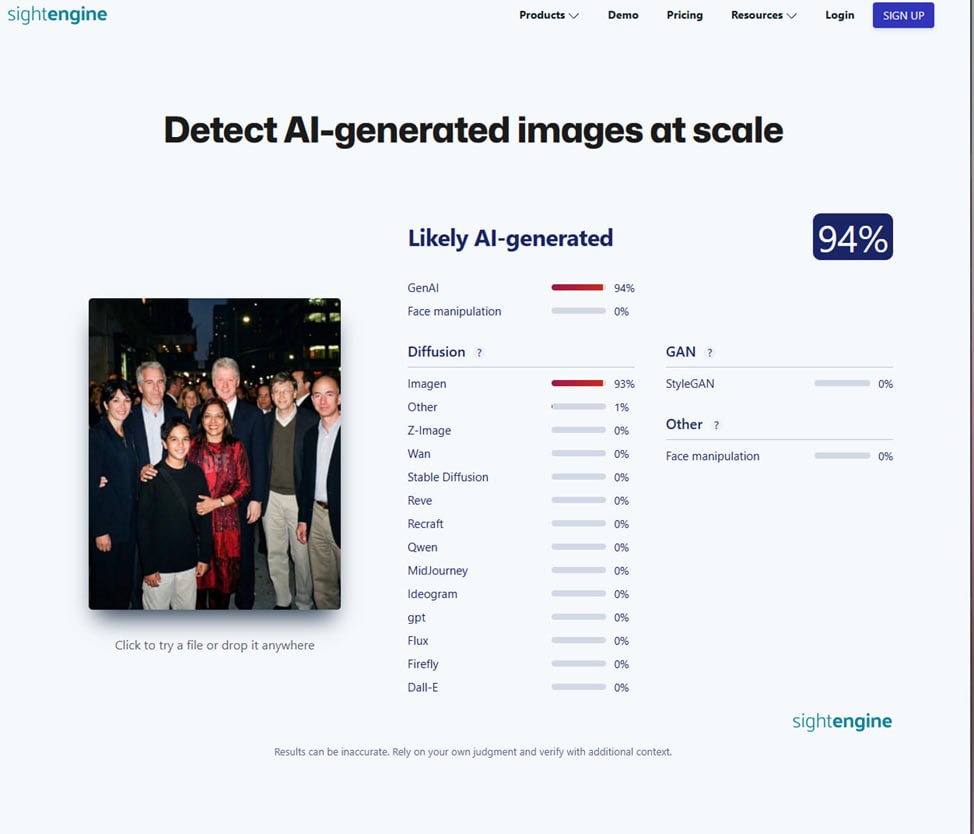Click the GenAI 94% score bar
This screenshot has width=974, height=834.
[x=578, y=288]
